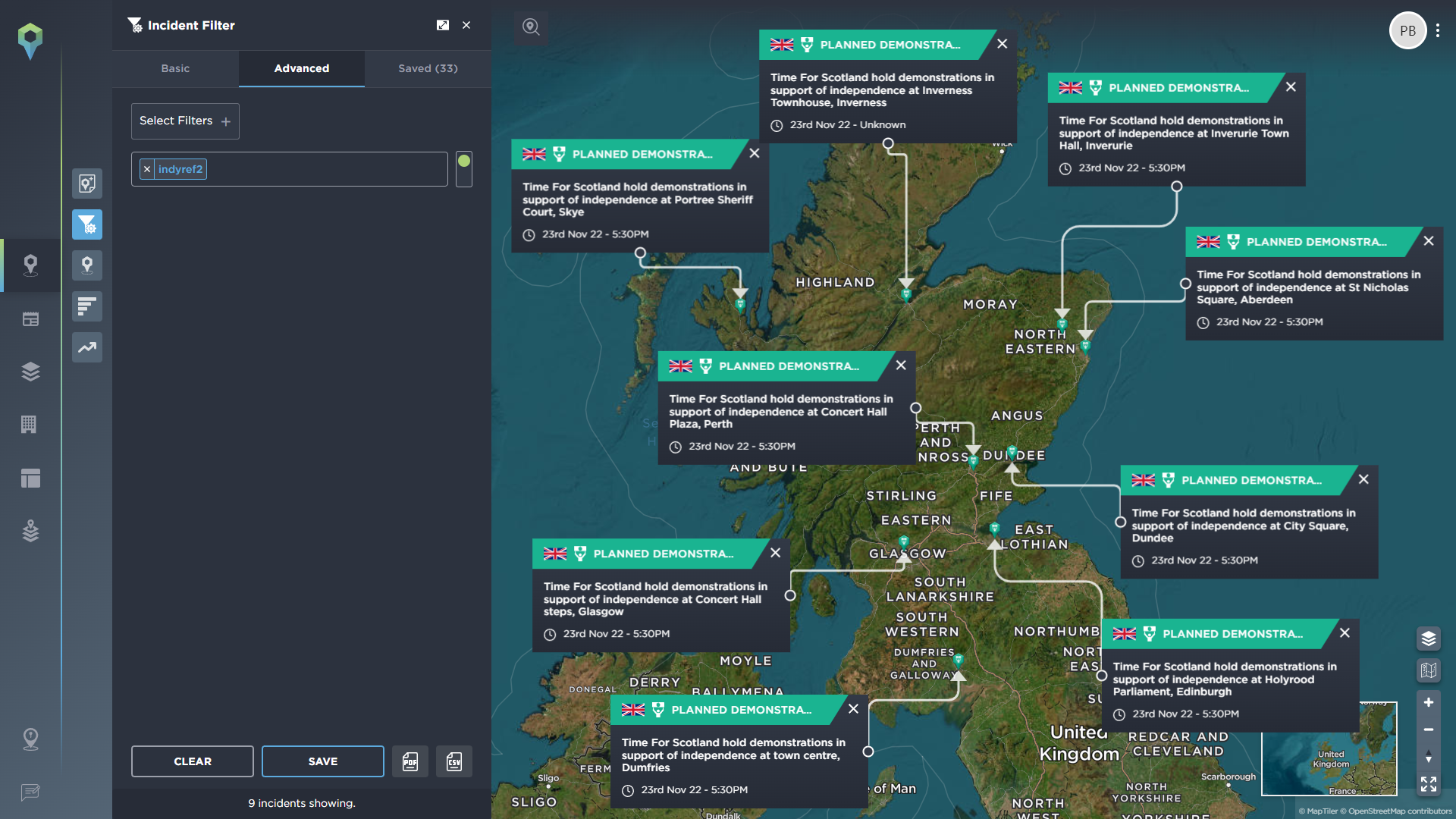Pop out the Incident Filter panel
1456x819 pixels.
click(443, 25)
